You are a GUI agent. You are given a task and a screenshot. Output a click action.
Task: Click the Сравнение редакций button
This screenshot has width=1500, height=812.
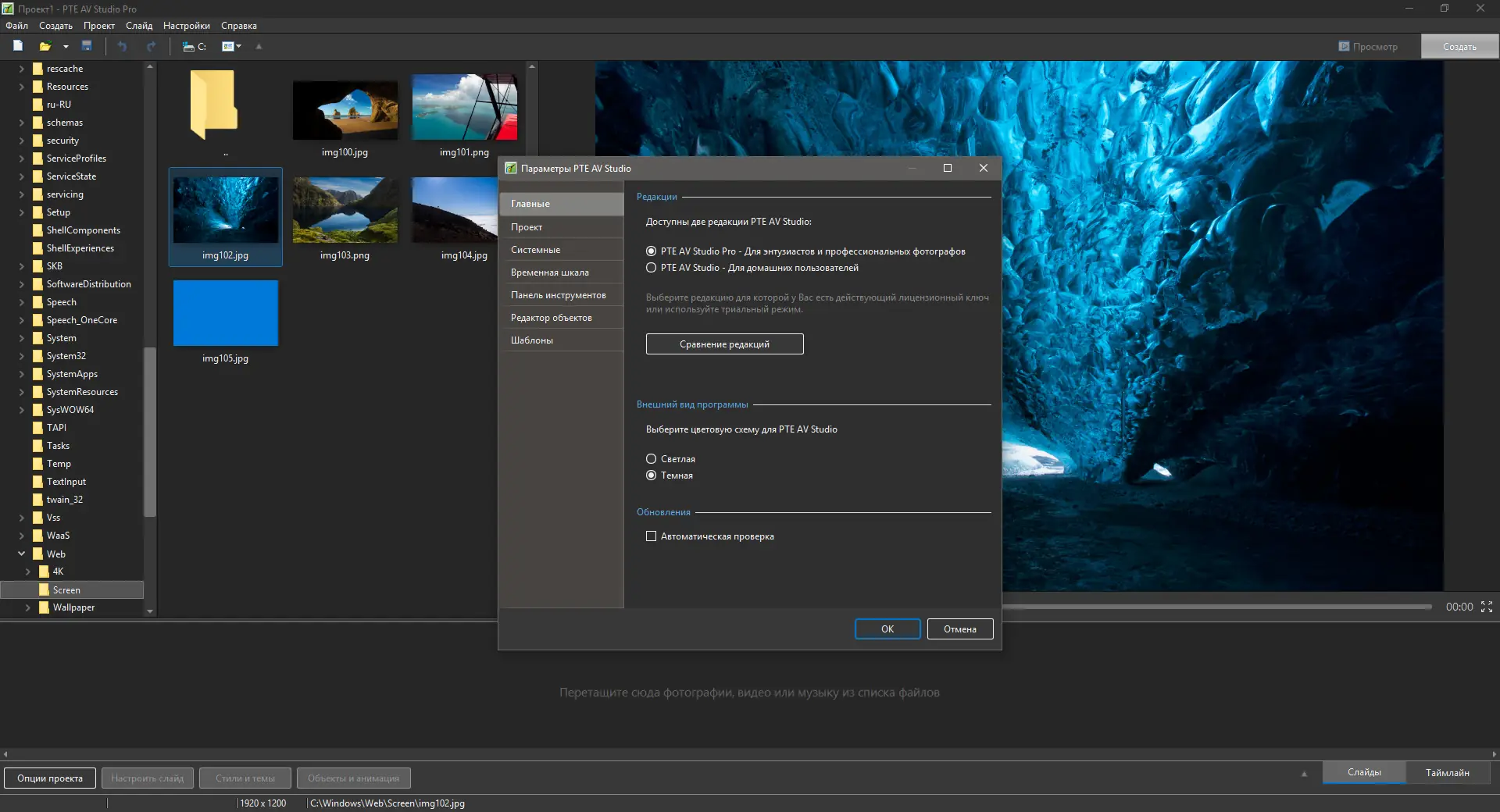724,344
